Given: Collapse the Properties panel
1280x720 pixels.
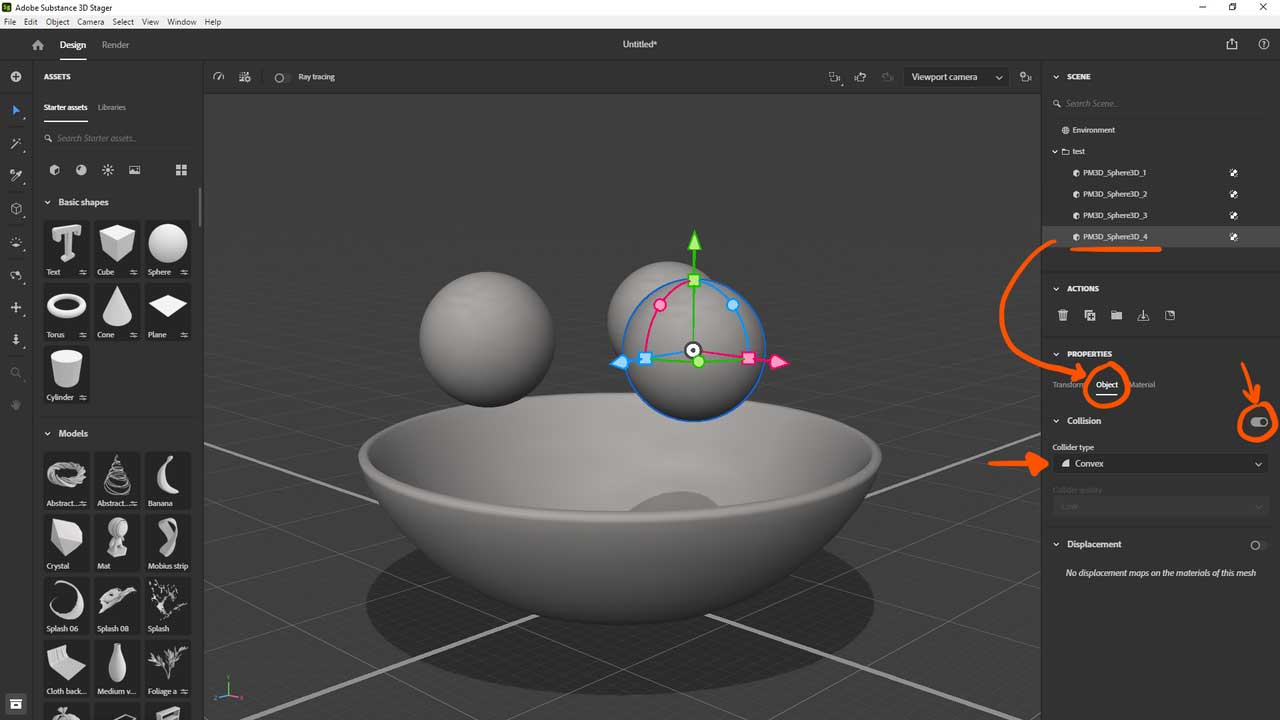Looking at the screenshot, I should point(1055,354).
